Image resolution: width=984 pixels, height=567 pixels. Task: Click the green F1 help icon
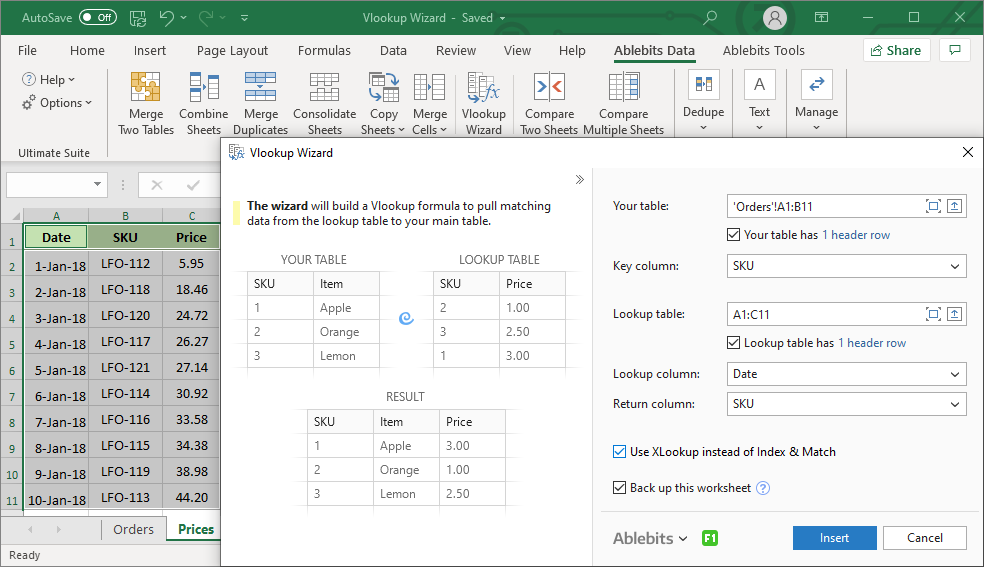pos(710,538)
